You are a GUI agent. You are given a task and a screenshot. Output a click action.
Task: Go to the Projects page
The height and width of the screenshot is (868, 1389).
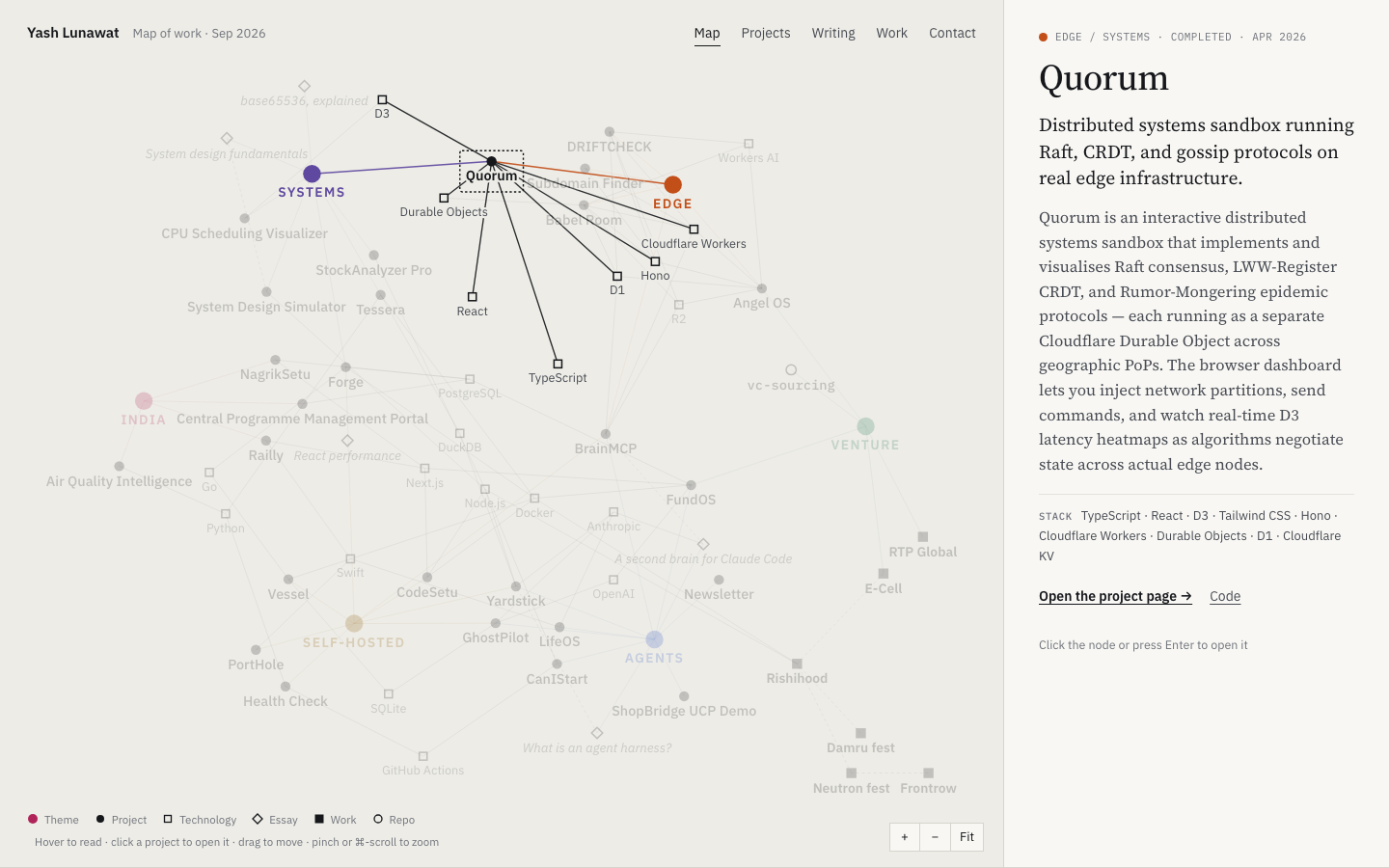point(766,33)
